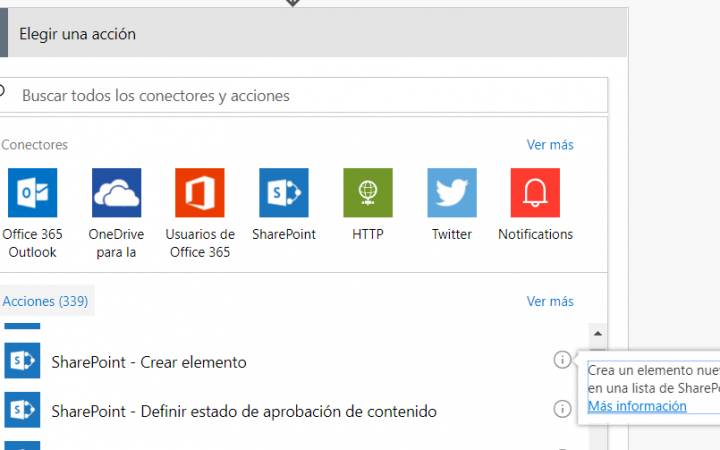Click the SharePoint icon beside Definir estado de aprobación
This screenshot has width=720, height=450.
(x=22, y=410)
